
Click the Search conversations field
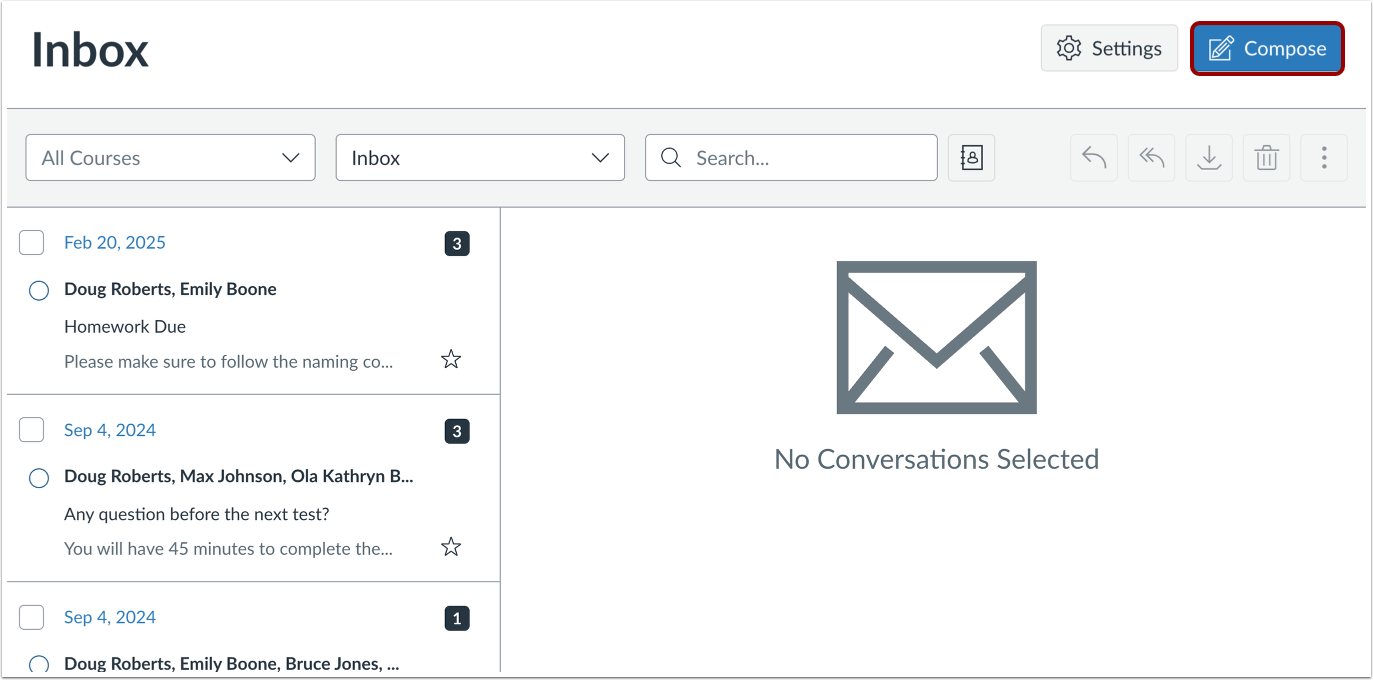(x=790, y=157)
